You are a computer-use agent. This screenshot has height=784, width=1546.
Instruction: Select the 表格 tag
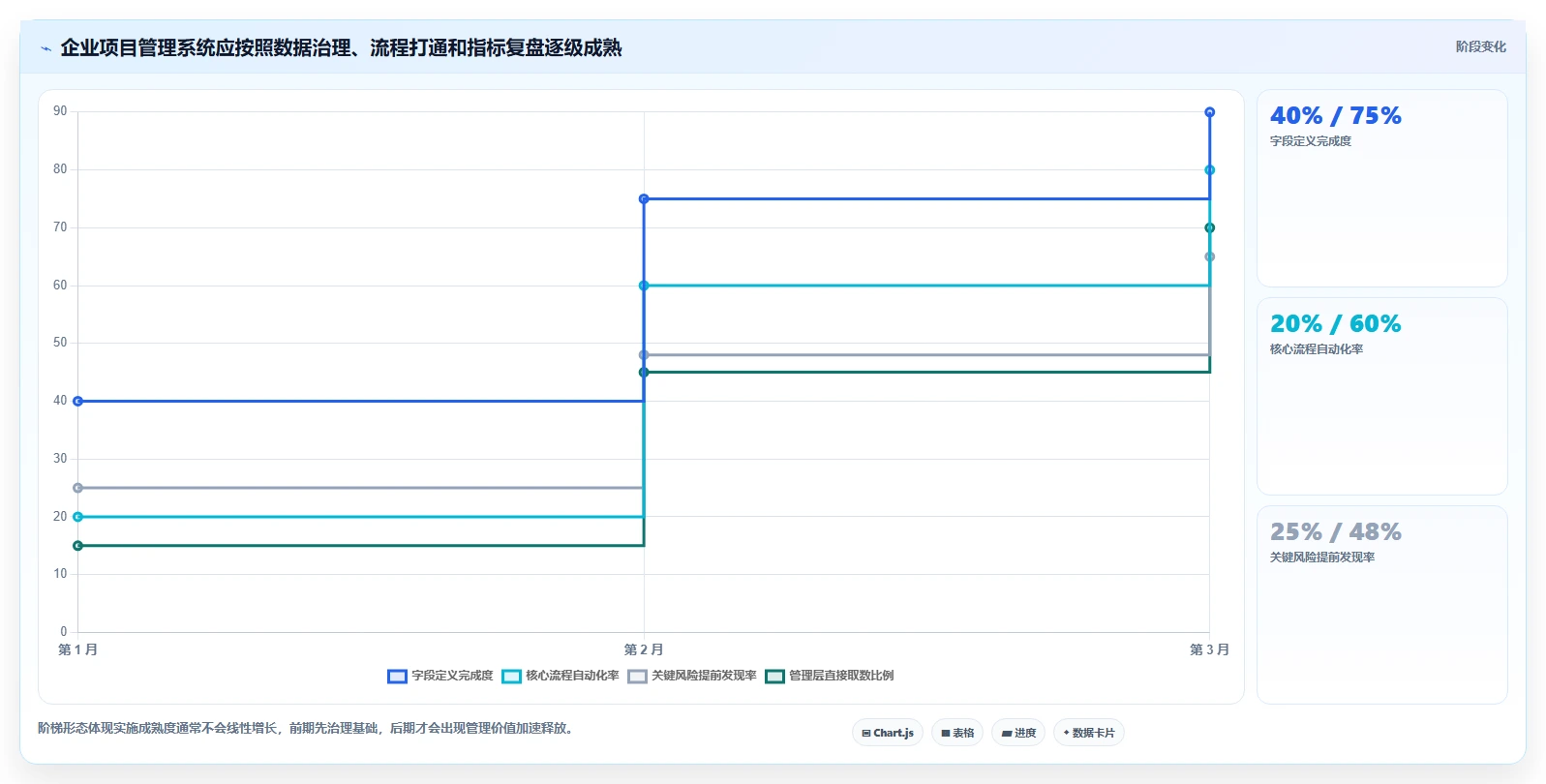pyautogui.click(x=957, y=733)
